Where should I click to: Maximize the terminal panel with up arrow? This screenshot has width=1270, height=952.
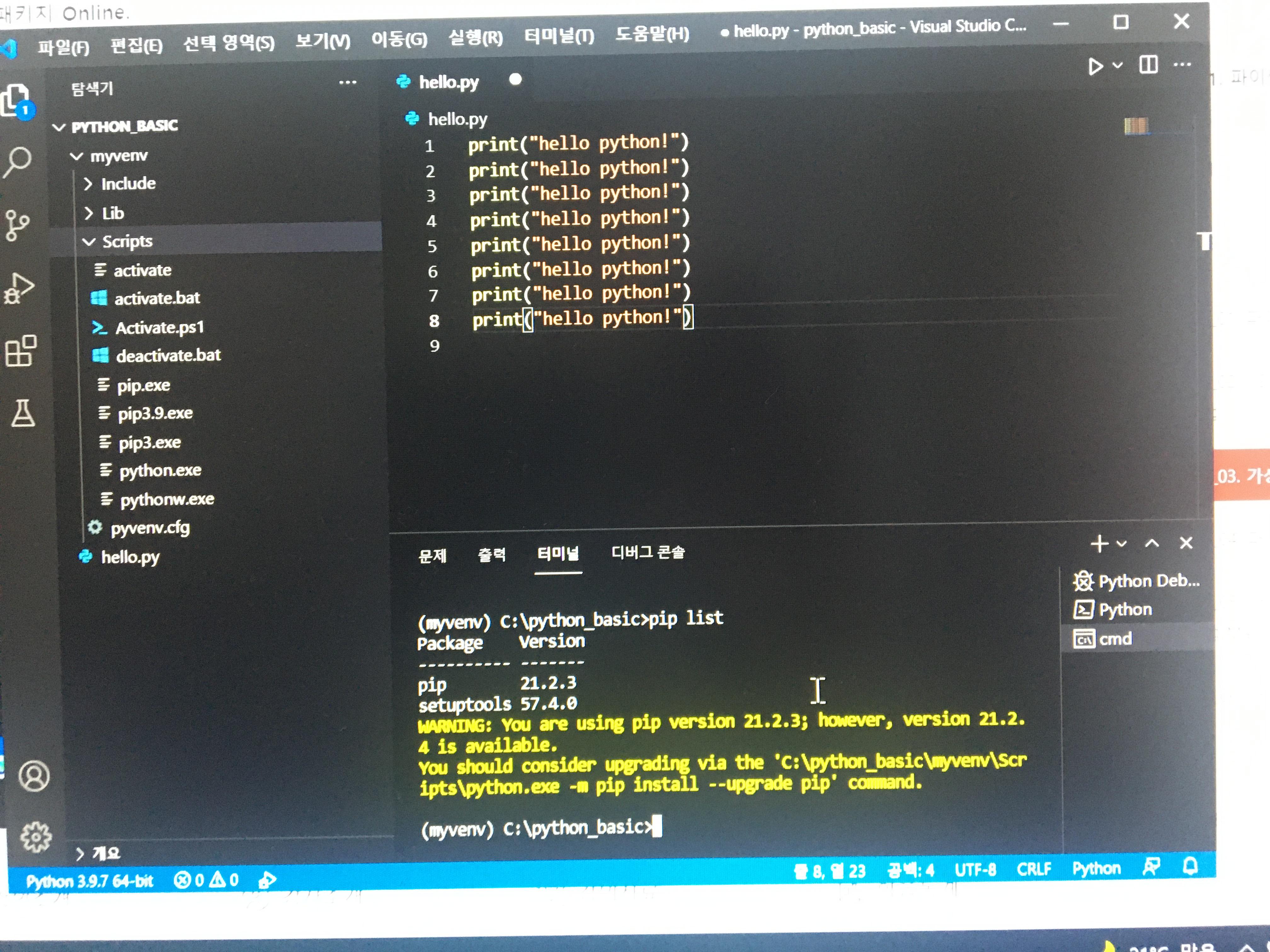[x=1152, y=543]
